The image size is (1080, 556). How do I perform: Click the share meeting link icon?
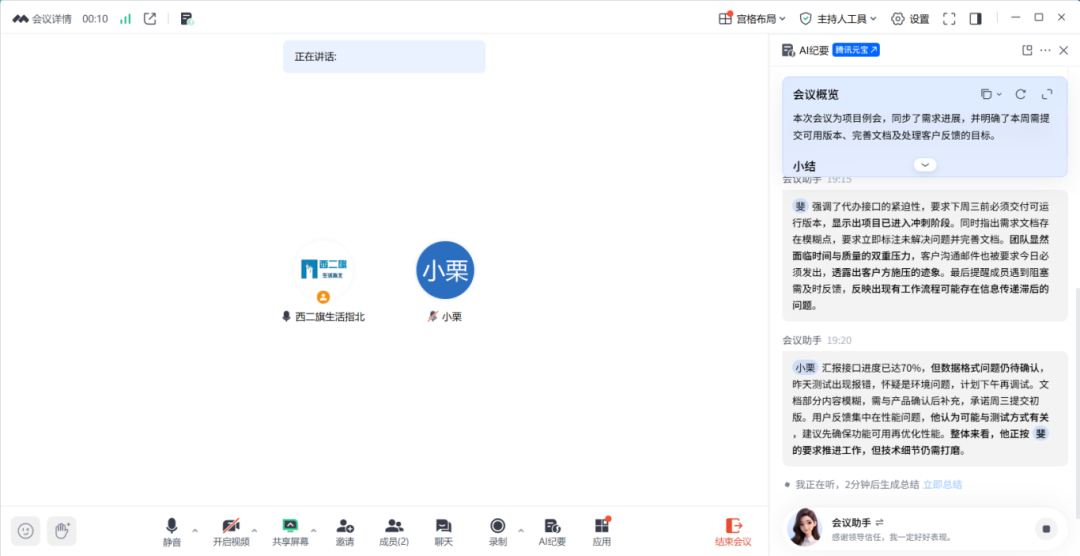pos(150,19)
